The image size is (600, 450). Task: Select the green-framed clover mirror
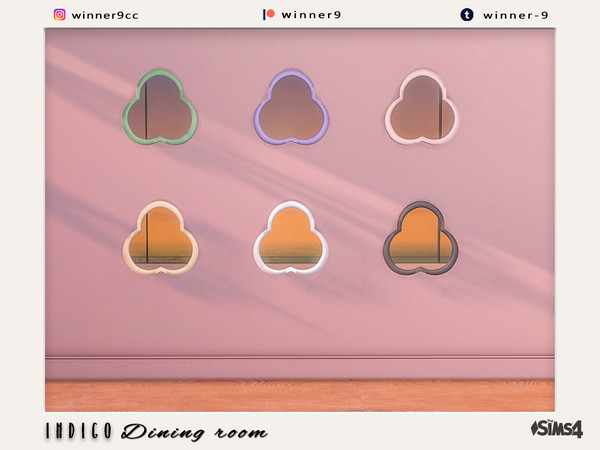160,107
